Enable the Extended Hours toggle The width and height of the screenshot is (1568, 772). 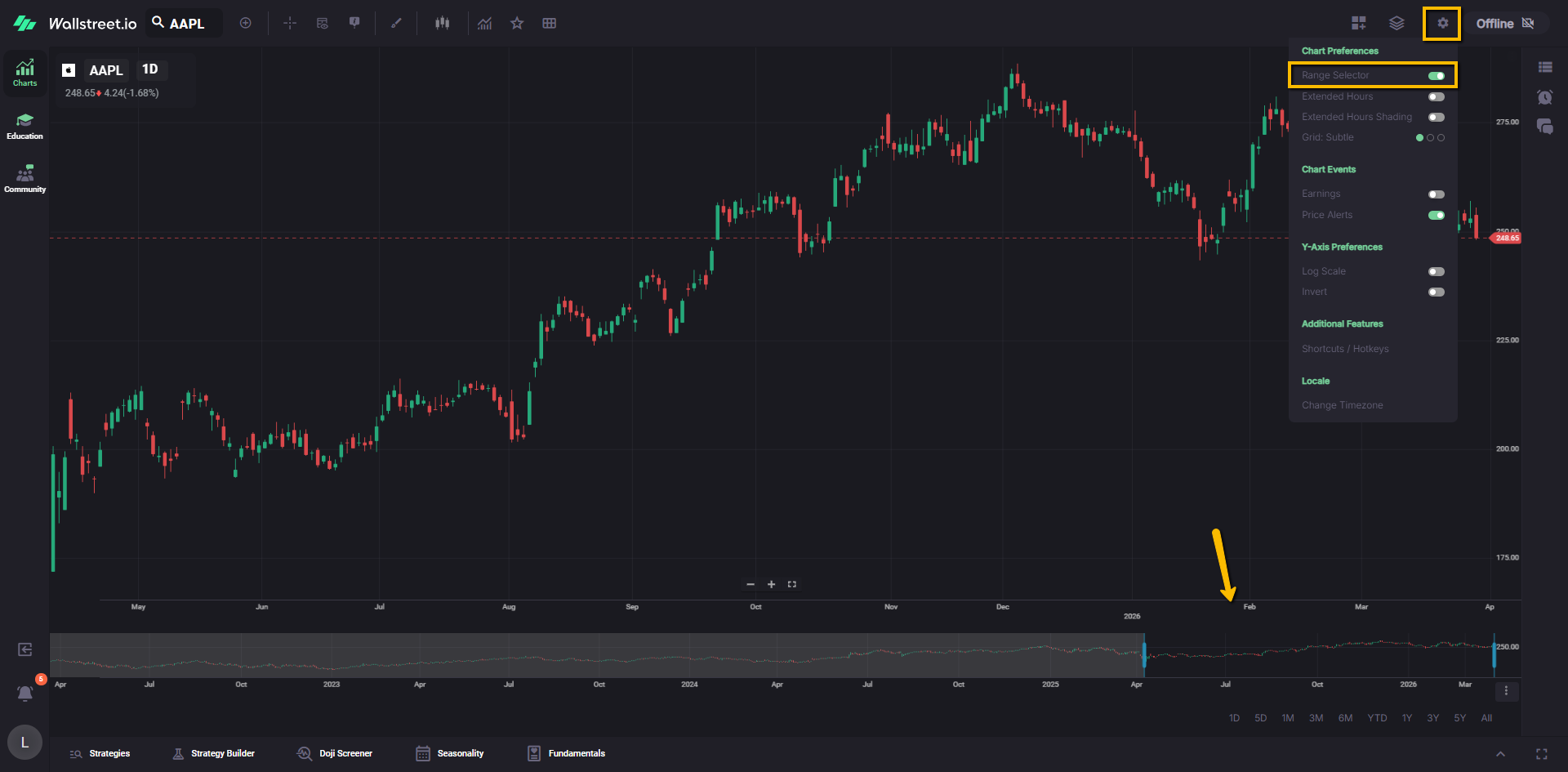pos(1436,97)
